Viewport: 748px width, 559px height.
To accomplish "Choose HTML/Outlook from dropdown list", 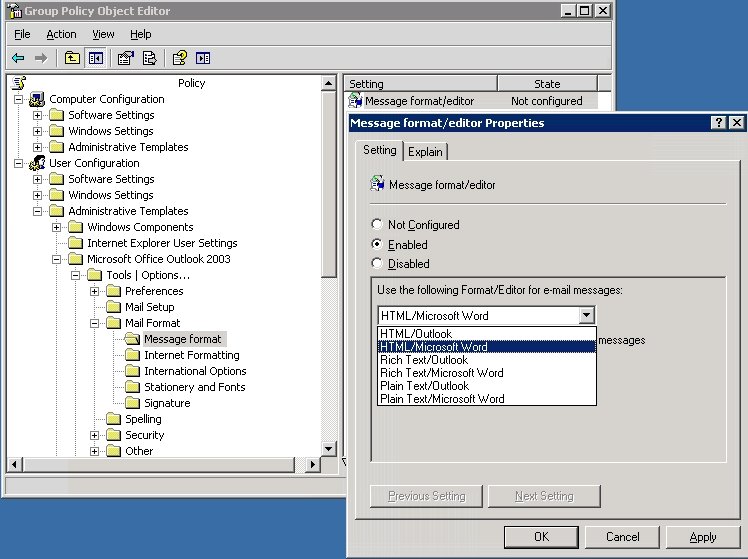I will [x=487, y=333].
